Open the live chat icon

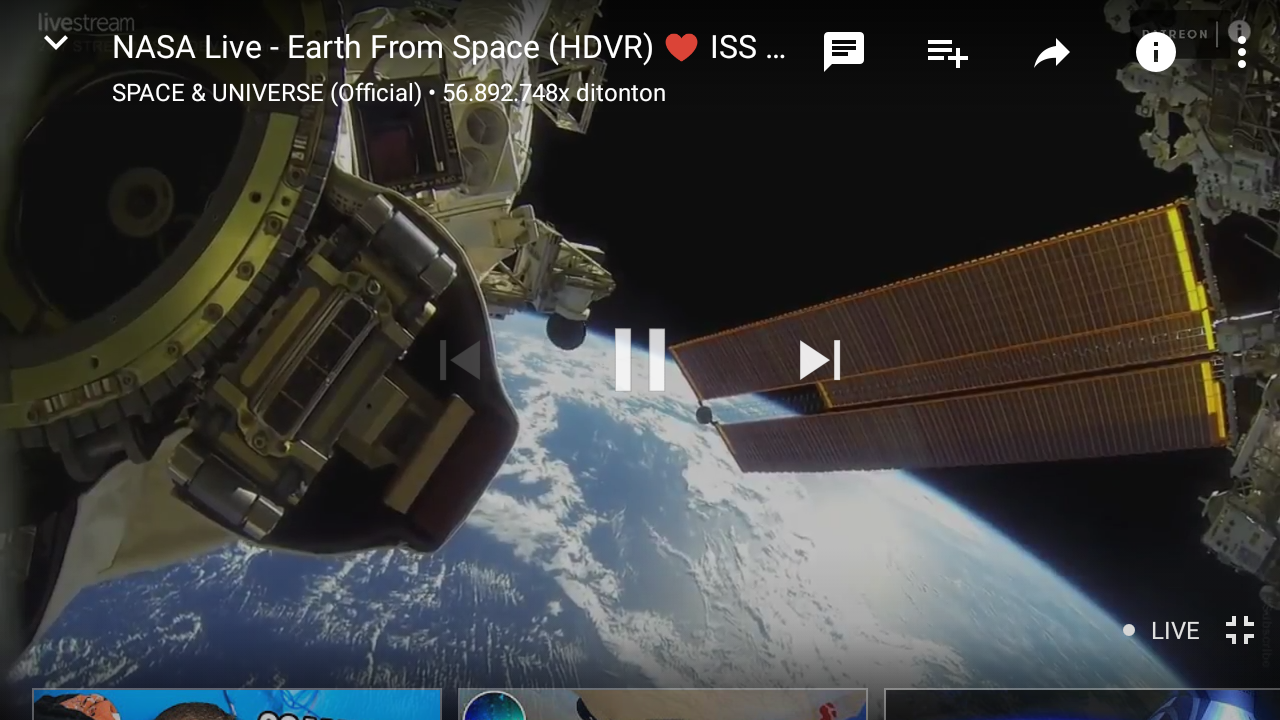844,52
